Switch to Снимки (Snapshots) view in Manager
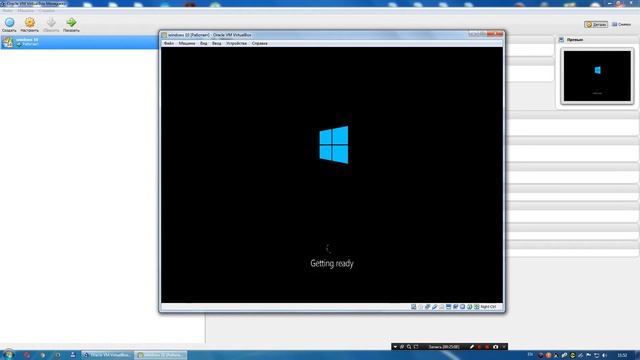Screen dimensions: 640x360 [622, 24]
